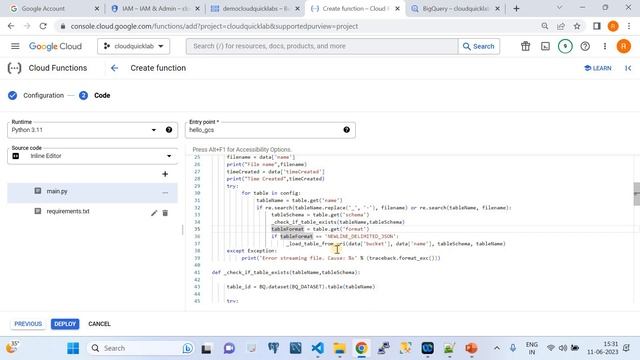This screenshot has width=640, height=360.
Task: Click the def _check_if_table_exists line
Action: click(286, 272)
